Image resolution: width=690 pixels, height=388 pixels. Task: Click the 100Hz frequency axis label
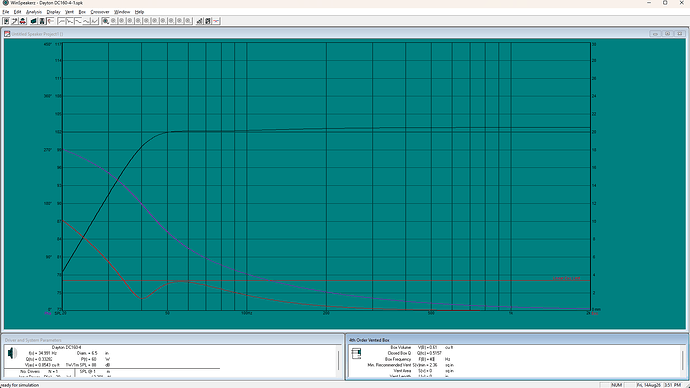(246, 313)
